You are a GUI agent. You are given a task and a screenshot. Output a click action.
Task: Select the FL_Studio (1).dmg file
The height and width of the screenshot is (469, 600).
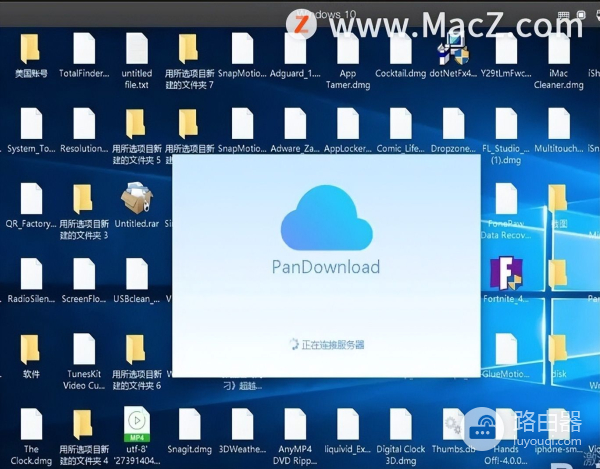click(506, 124)
